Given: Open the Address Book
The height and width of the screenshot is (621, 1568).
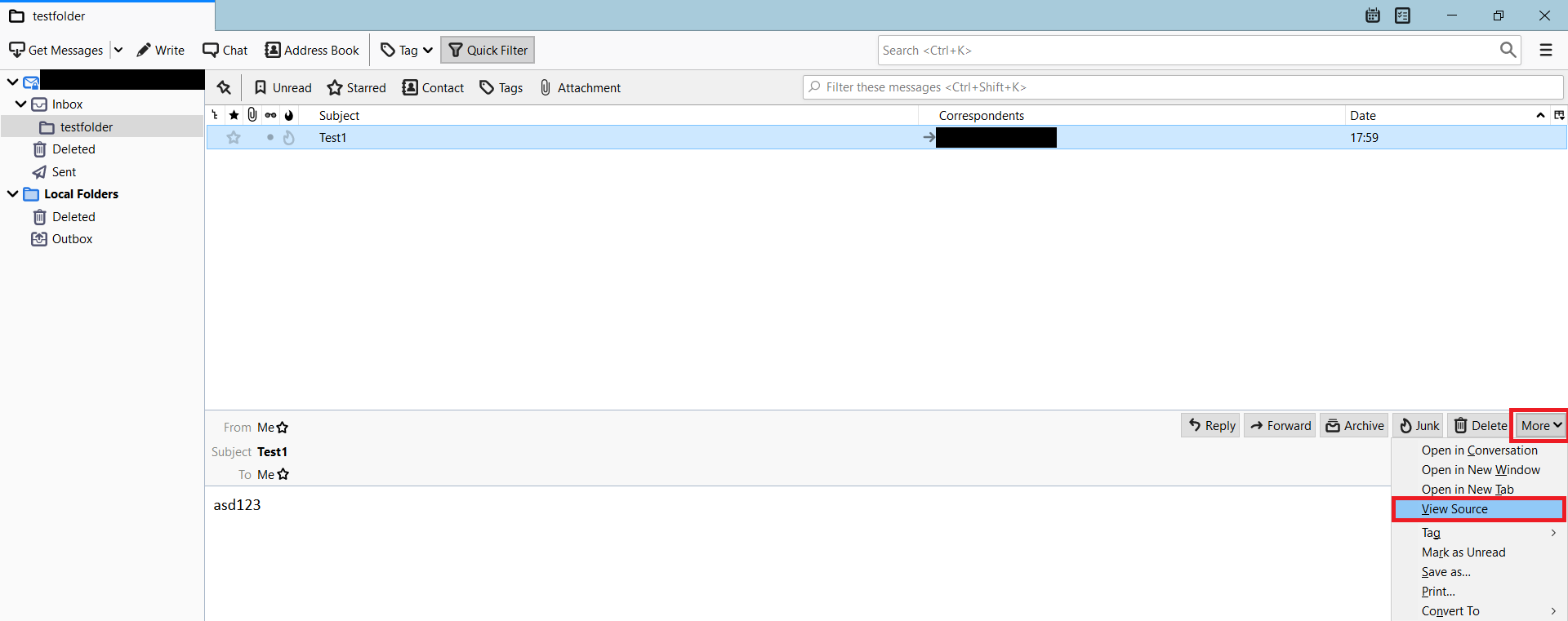Looking at the screenshot, I should (x=312, y=50).
